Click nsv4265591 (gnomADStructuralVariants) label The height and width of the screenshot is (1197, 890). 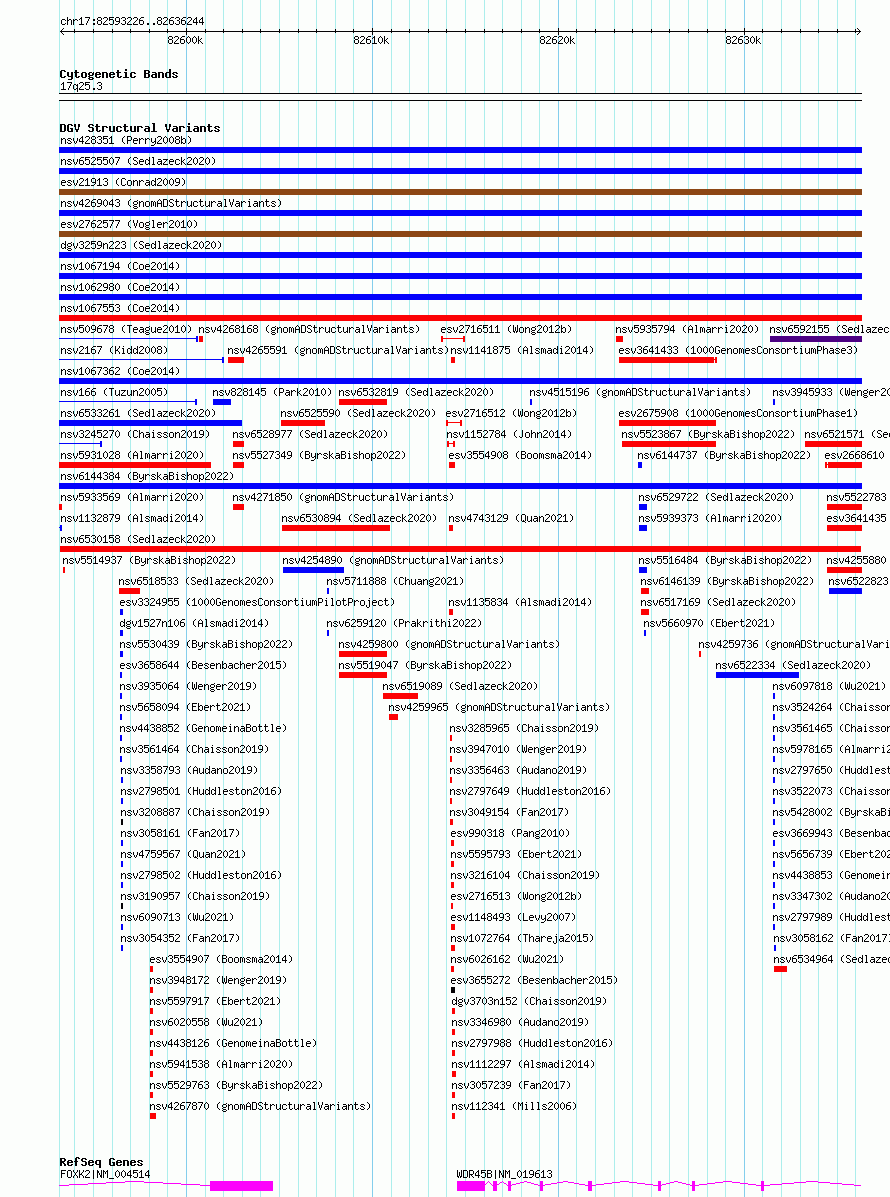click(x=337, y=350)
